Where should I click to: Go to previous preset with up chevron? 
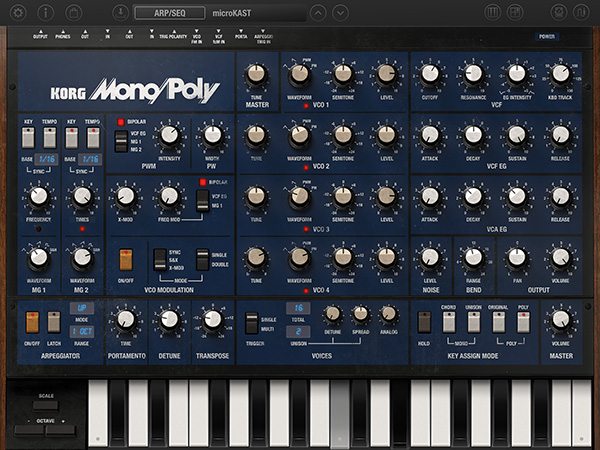318,13
